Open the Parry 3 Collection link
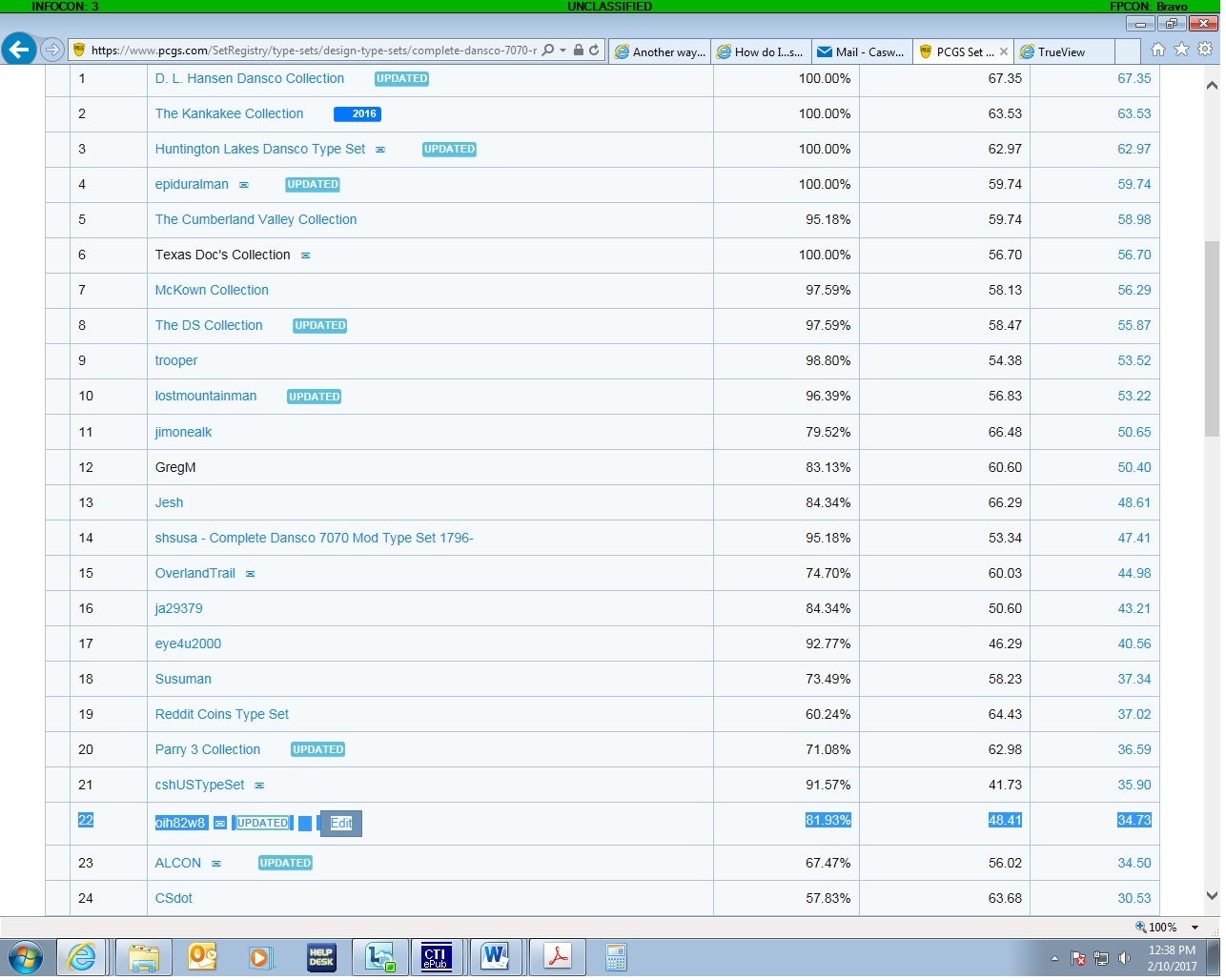Screen dimensions: 1226x980 coord(208,749)
